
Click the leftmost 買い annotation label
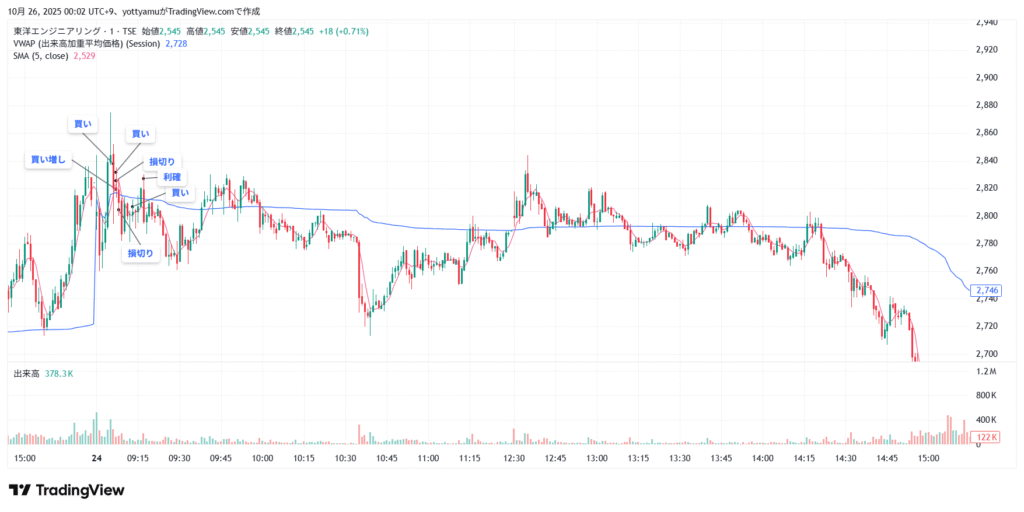(x=83, y=124)
